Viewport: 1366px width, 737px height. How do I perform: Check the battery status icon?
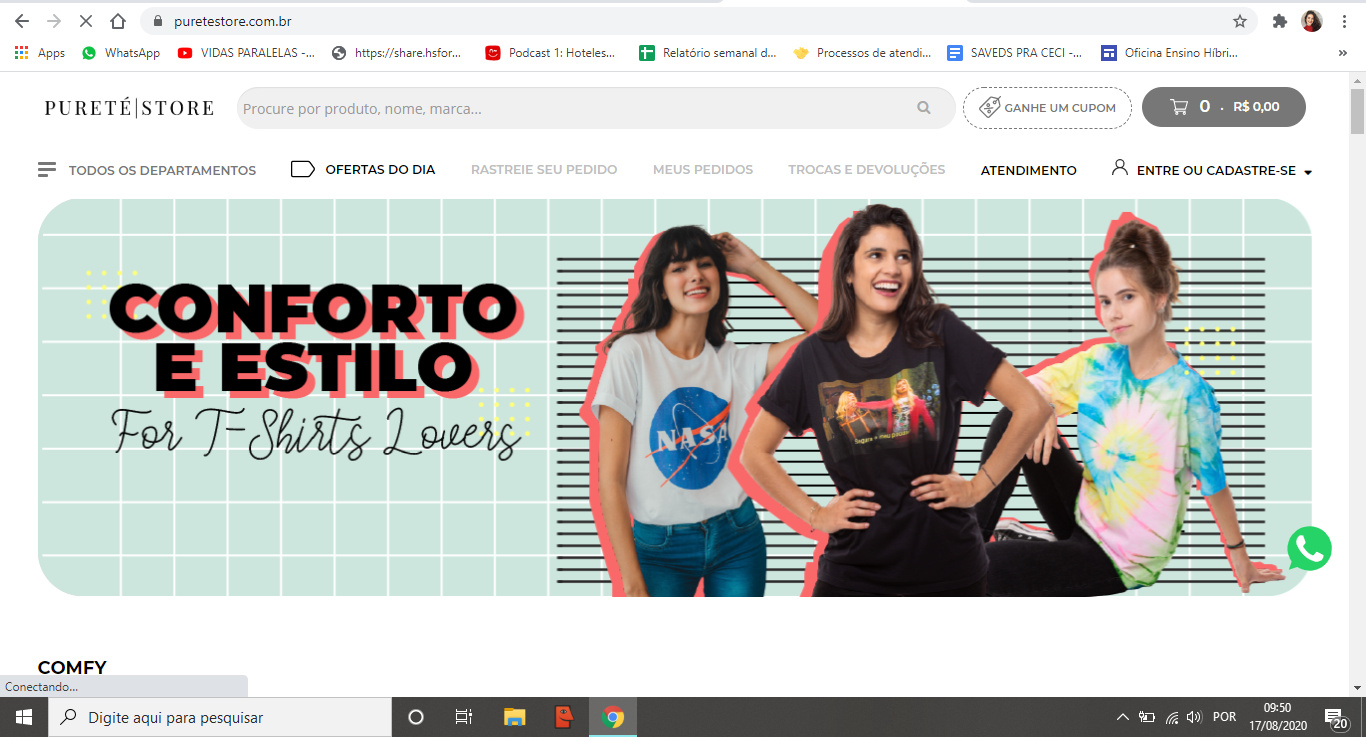click(1147, 717)
